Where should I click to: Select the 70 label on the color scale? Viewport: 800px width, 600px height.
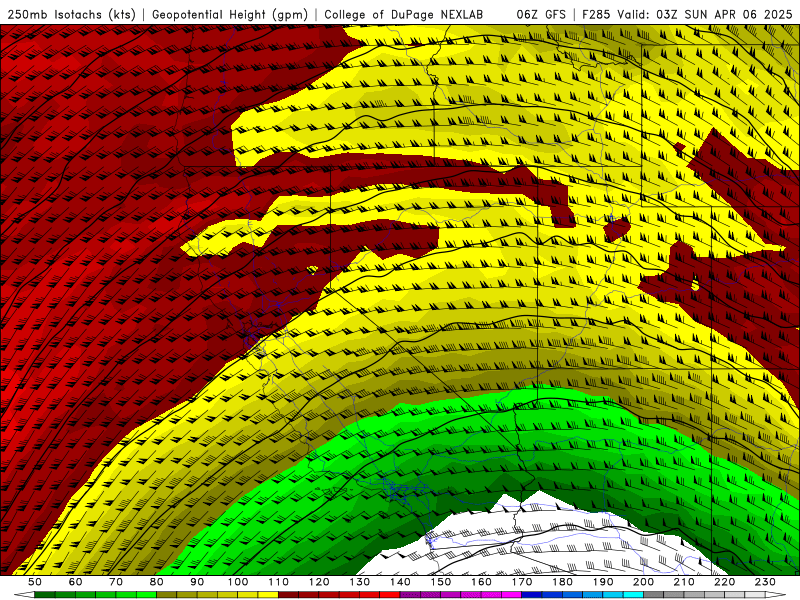[x=116, y=582]
